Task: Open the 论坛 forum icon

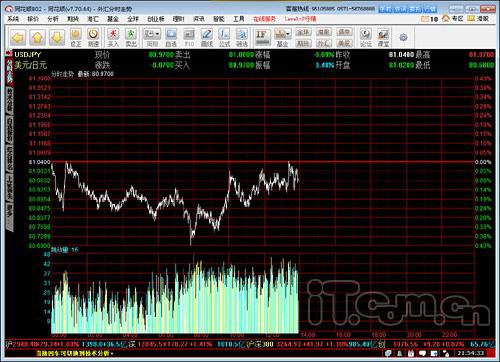Action: pyautogui.click(x=366, y=37)
